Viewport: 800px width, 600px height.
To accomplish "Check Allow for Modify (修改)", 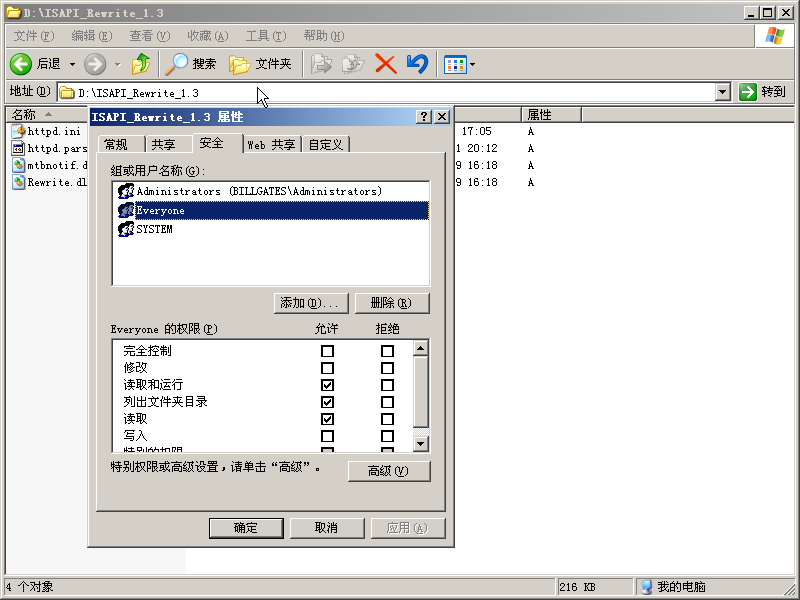I will (328, 368).
